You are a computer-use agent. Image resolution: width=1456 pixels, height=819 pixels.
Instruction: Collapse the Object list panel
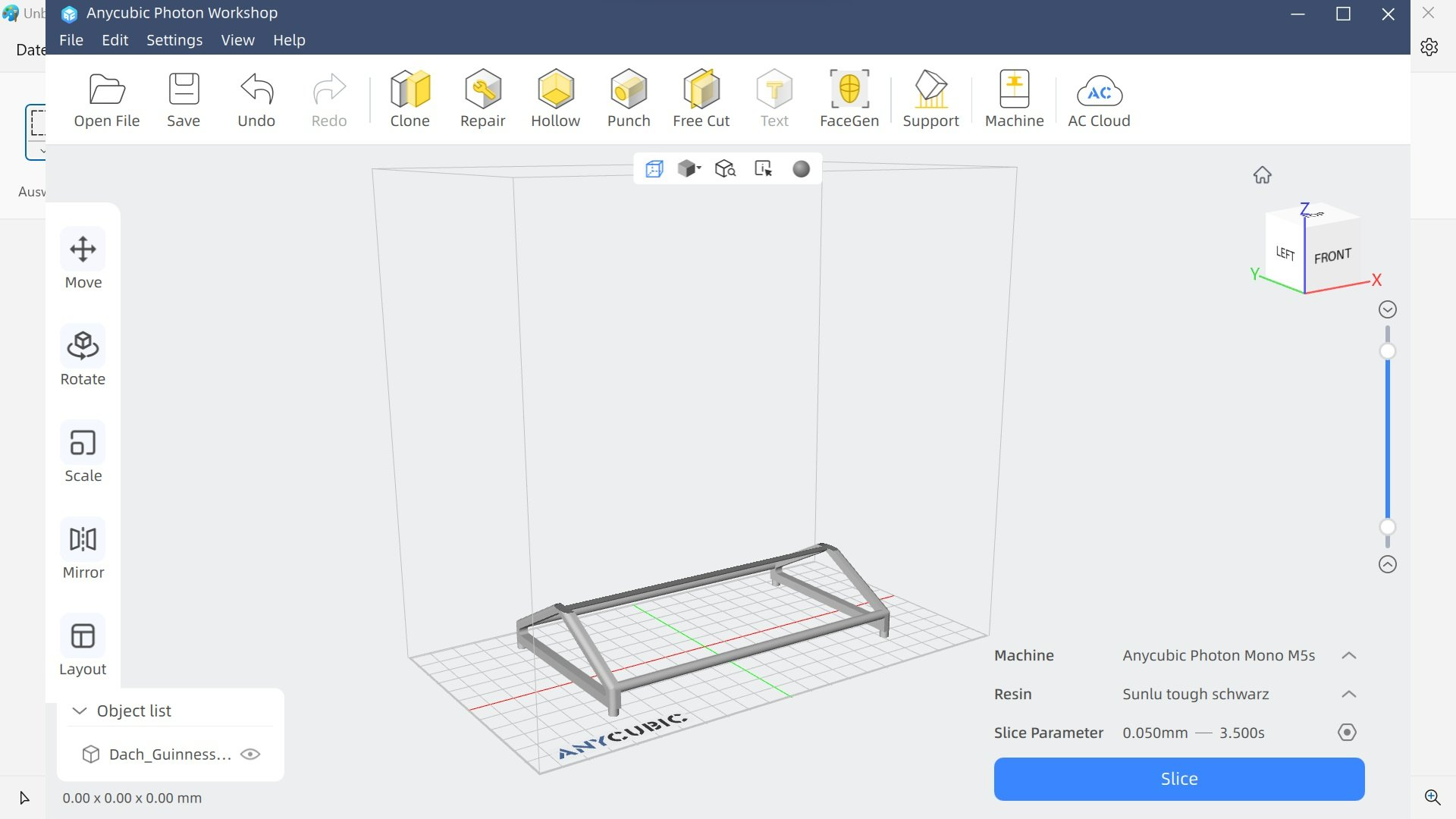(x=79, y=711)
